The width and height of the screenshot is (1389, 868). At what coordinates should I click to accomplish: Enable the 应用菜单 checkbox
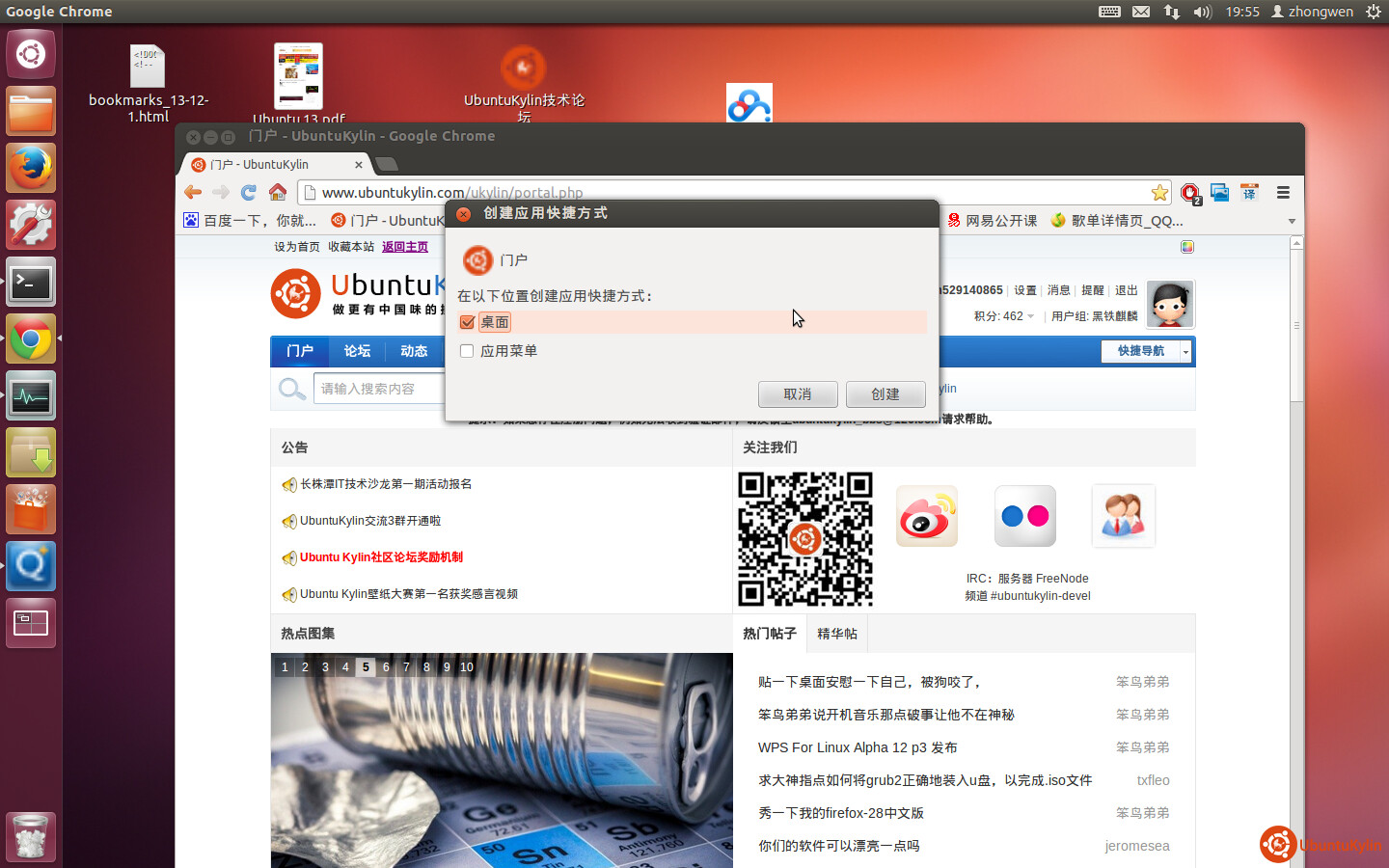(468, 351)
